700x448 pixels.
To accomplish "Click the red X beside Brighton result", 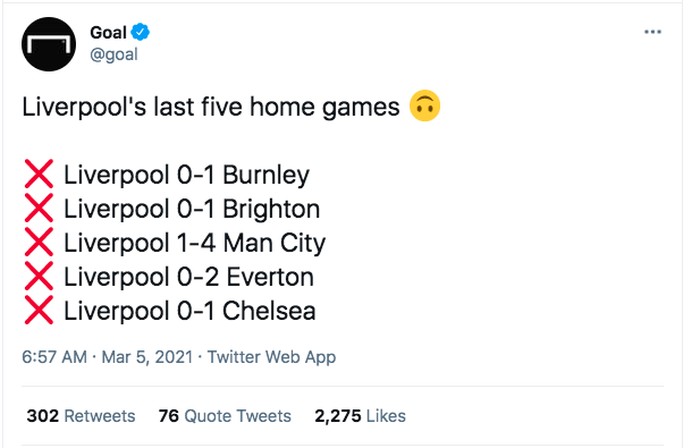I will click(39, 210).
